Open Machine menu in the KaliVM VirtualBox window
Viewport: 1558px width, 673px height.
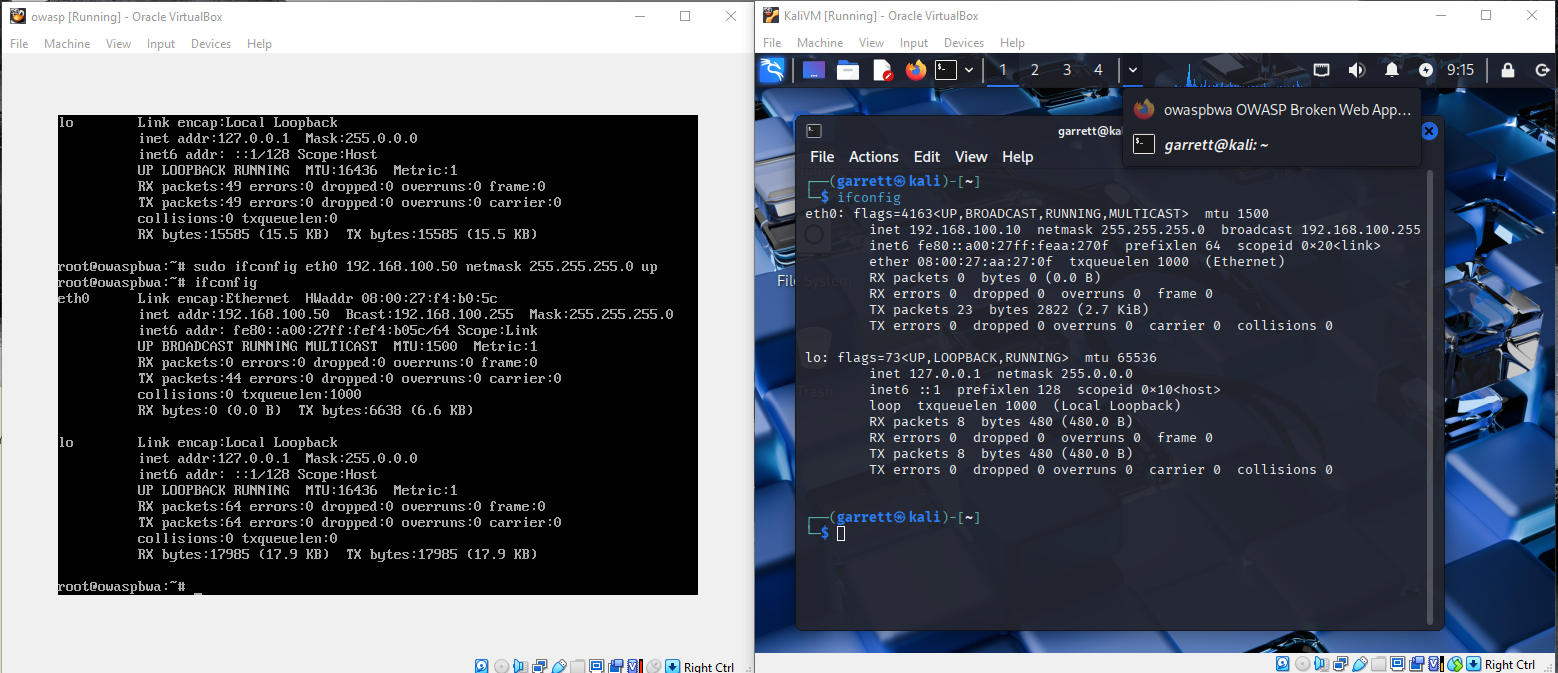[820, 43]
